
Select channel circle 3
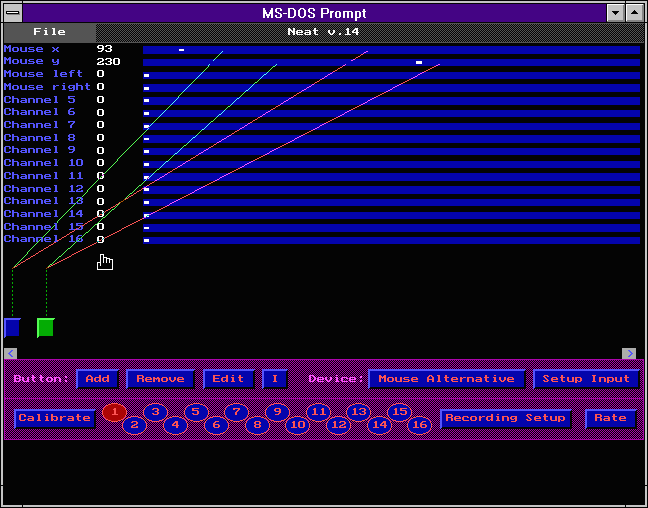coord(155,412)
